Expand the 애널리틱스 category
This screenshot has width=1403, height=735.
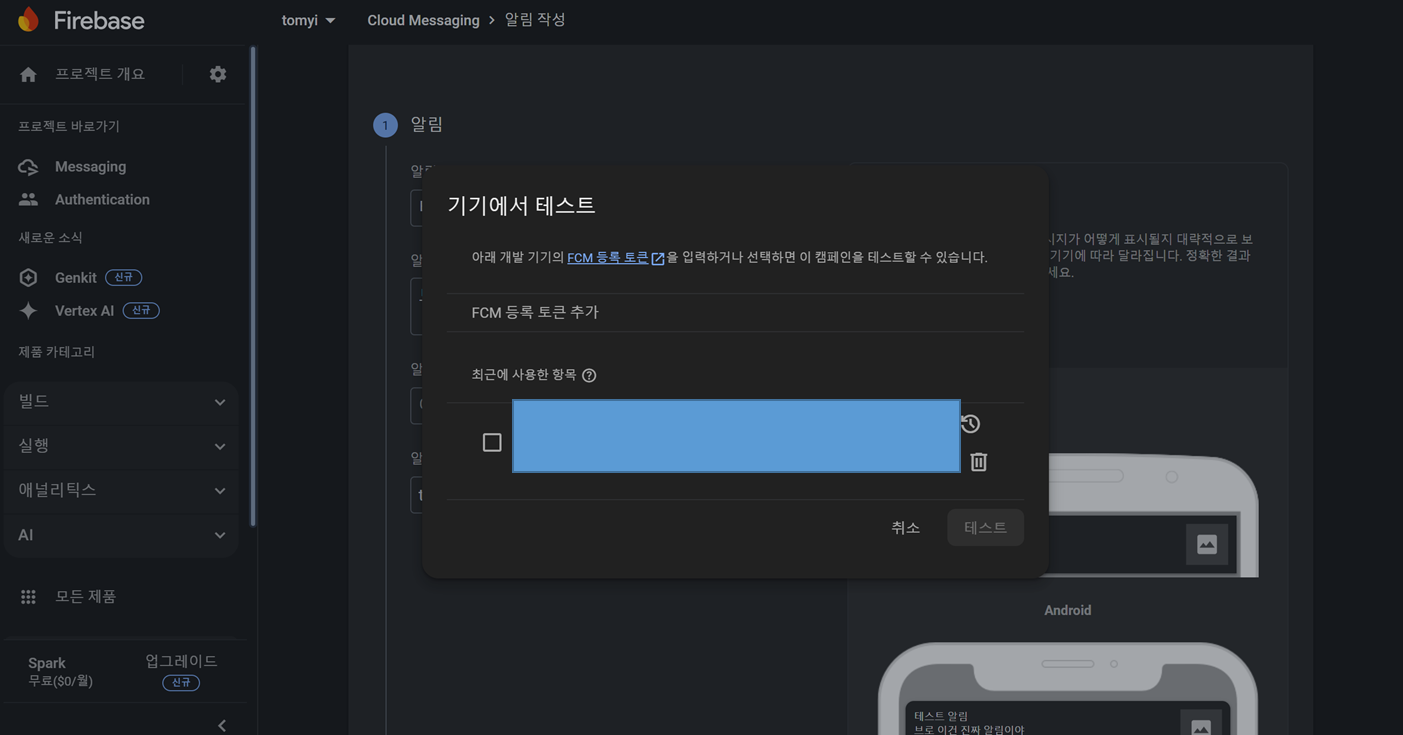point(121,490)
